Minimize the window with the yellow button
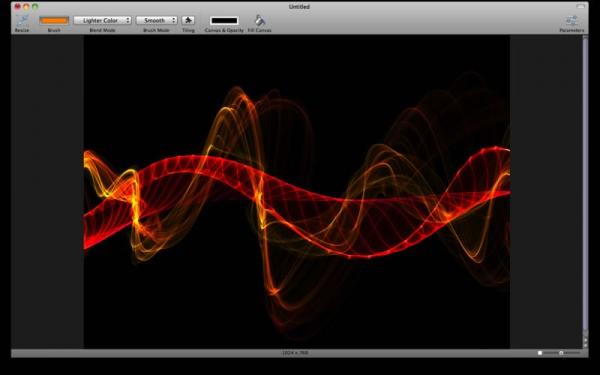The height and width of the screenshot is (375, 600). click(x=26, y=7)
